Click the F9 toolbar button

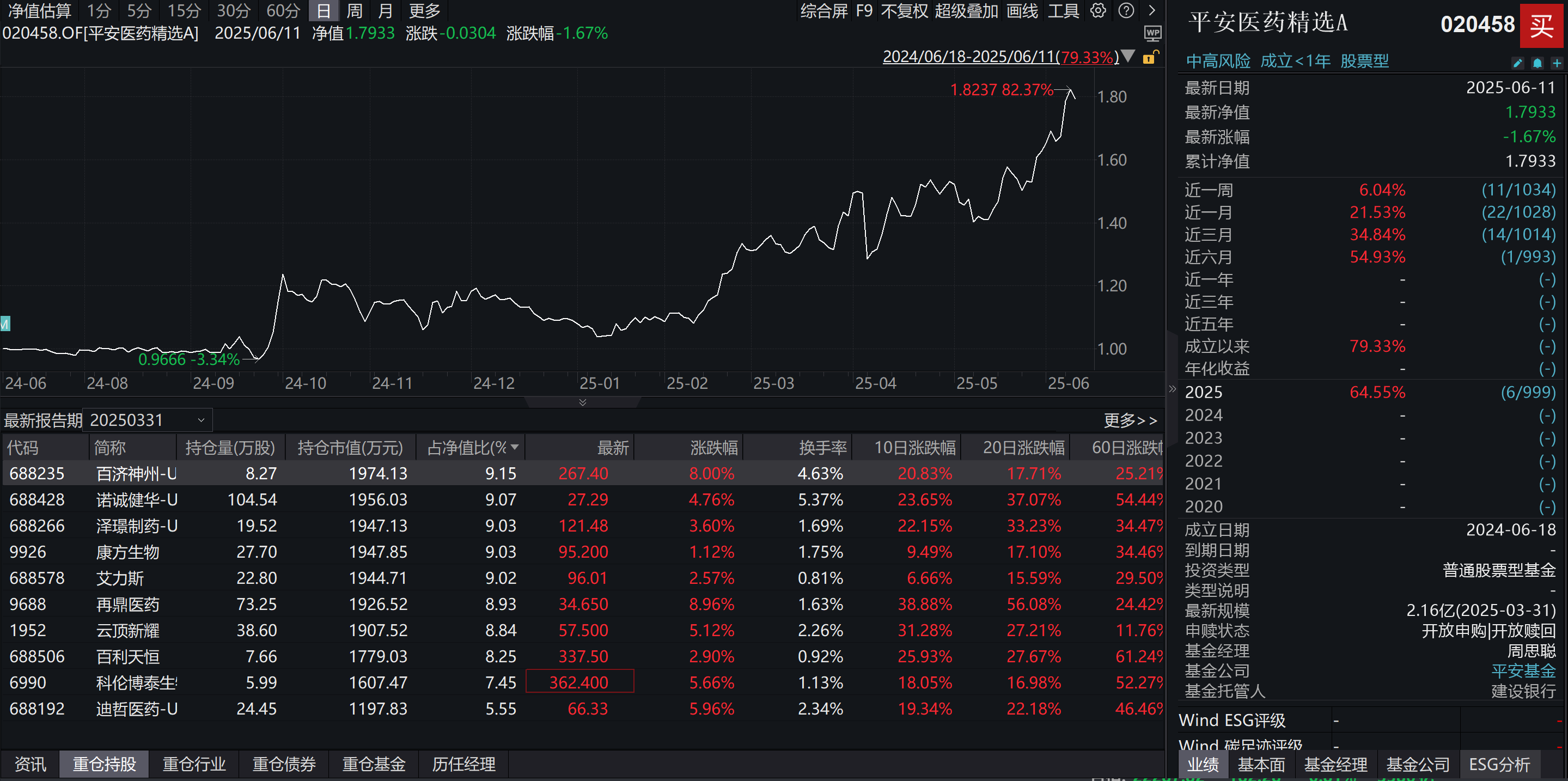coord(864,10)
